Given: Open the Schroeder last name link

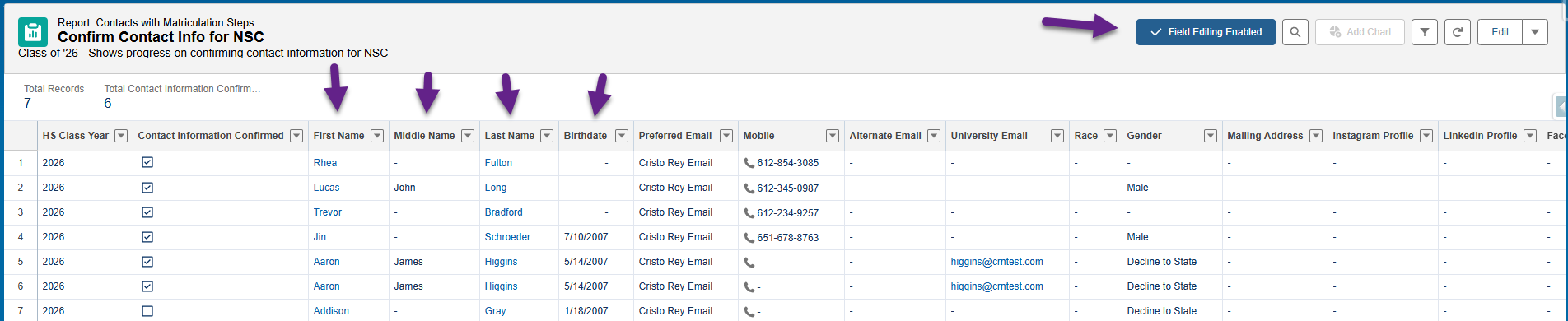Looking at the screenshot, I should pos(507,237).
